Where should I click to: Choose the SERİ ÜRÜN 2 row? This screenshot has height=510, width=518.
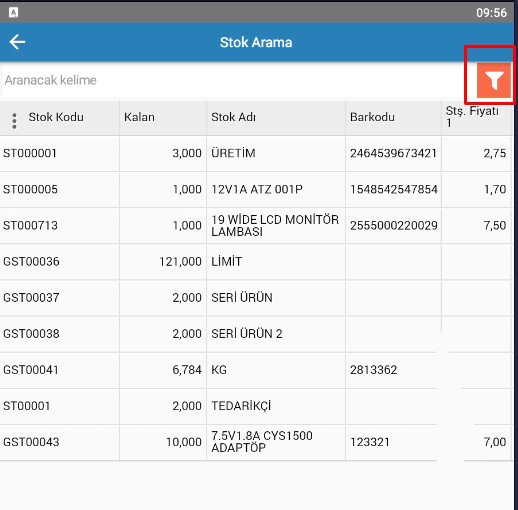coord(256,334)
